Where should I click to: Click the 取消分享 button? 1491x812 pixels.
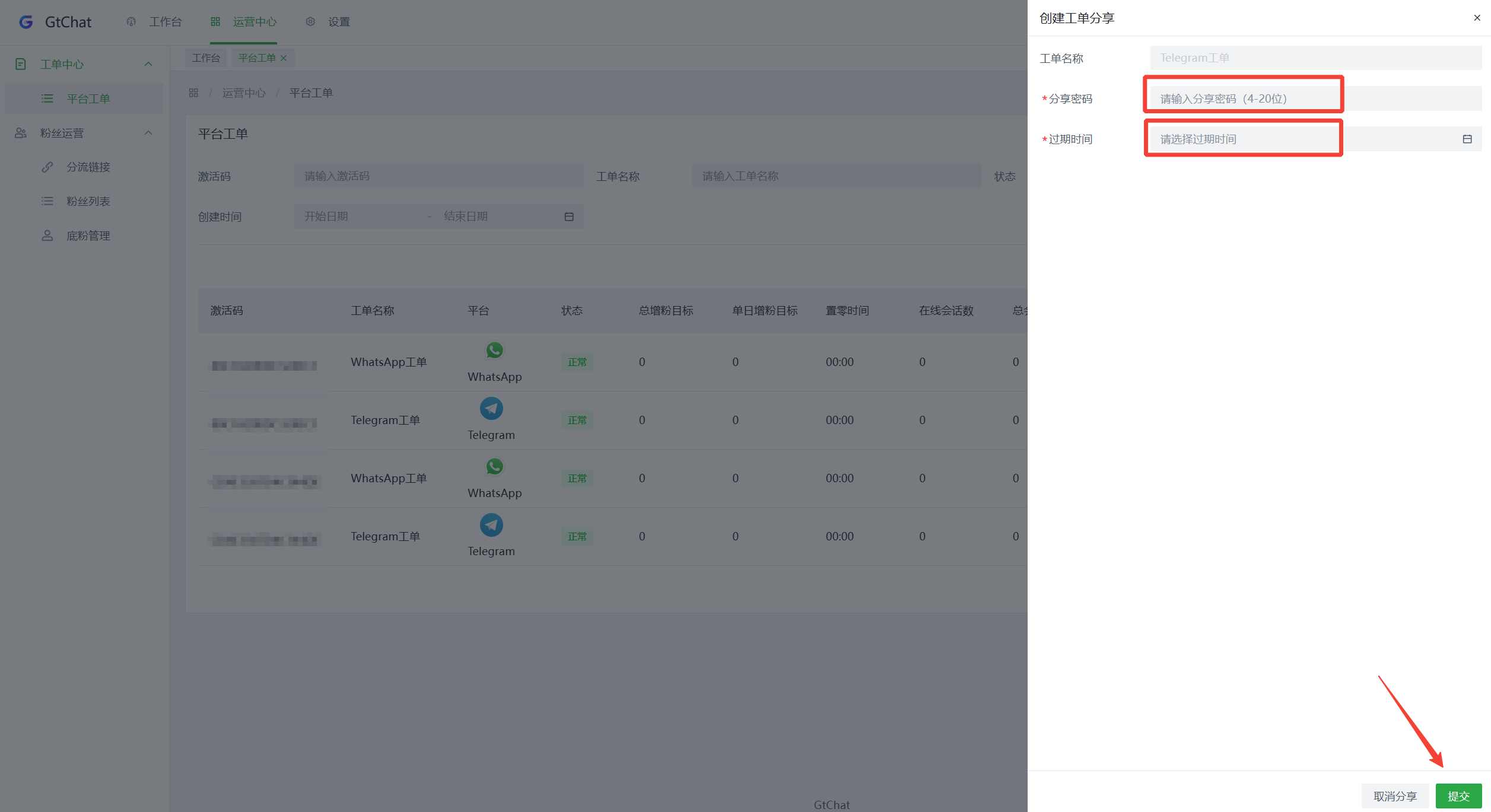tap(1394, 796)
